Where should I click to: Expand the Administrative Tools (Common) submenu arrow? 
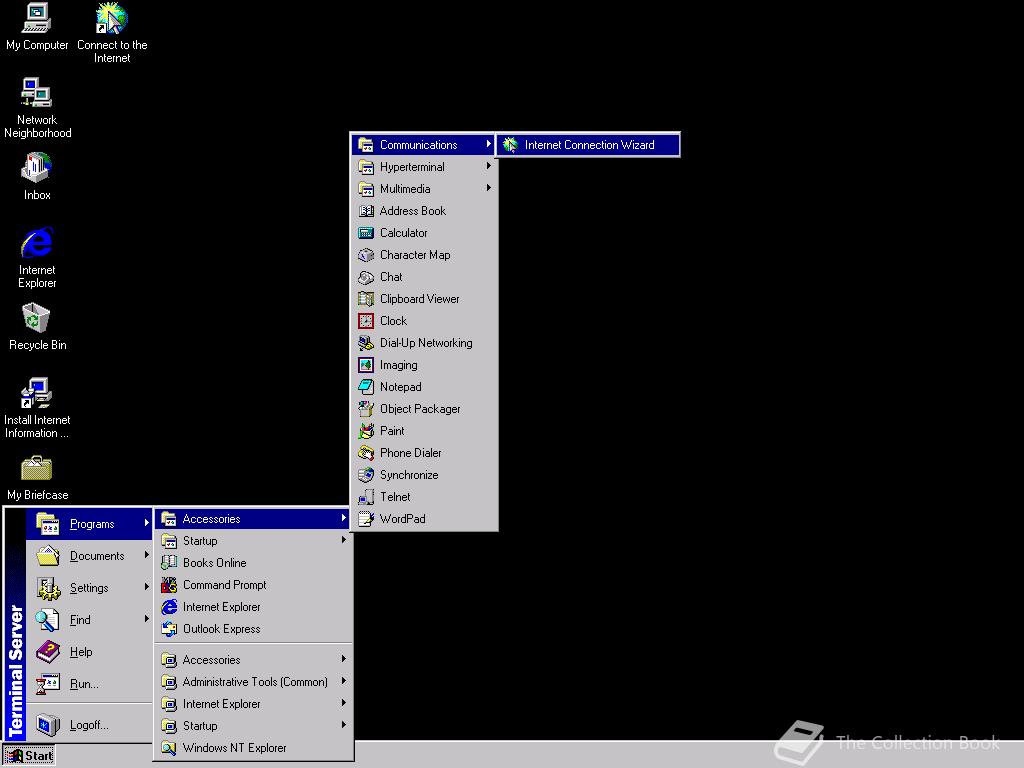coord(344,681)
